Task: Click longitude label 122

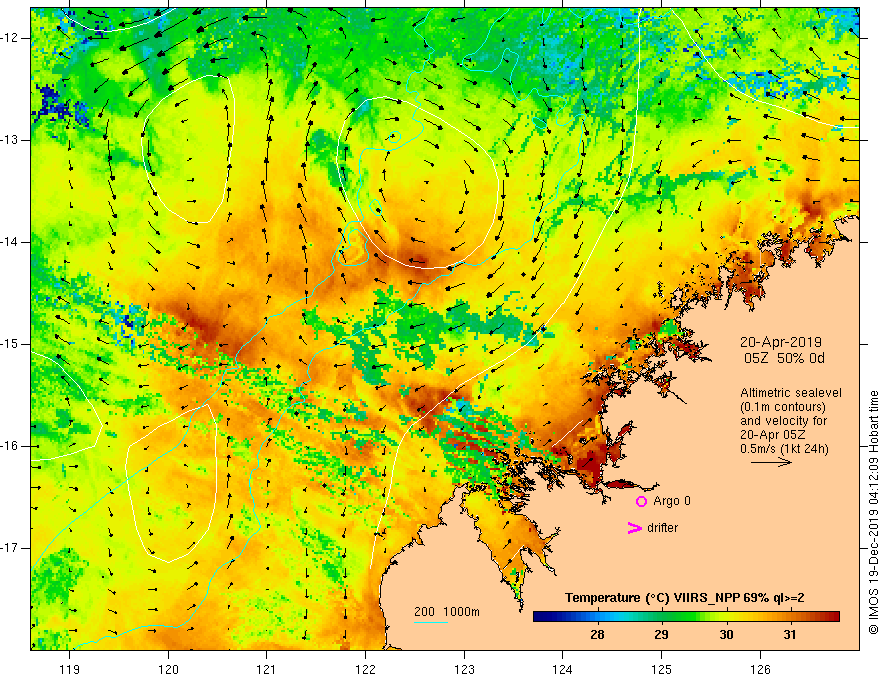Action: point(365,669)
